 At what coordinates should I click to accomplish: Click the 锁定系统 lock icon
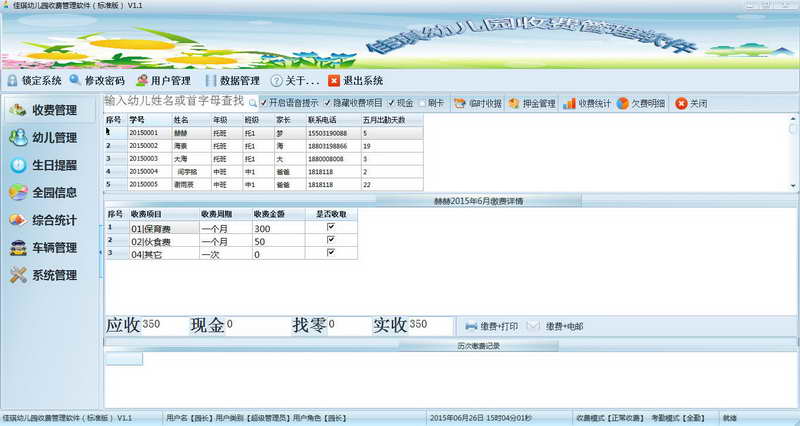pyautogui.click(x=12, y=81)
